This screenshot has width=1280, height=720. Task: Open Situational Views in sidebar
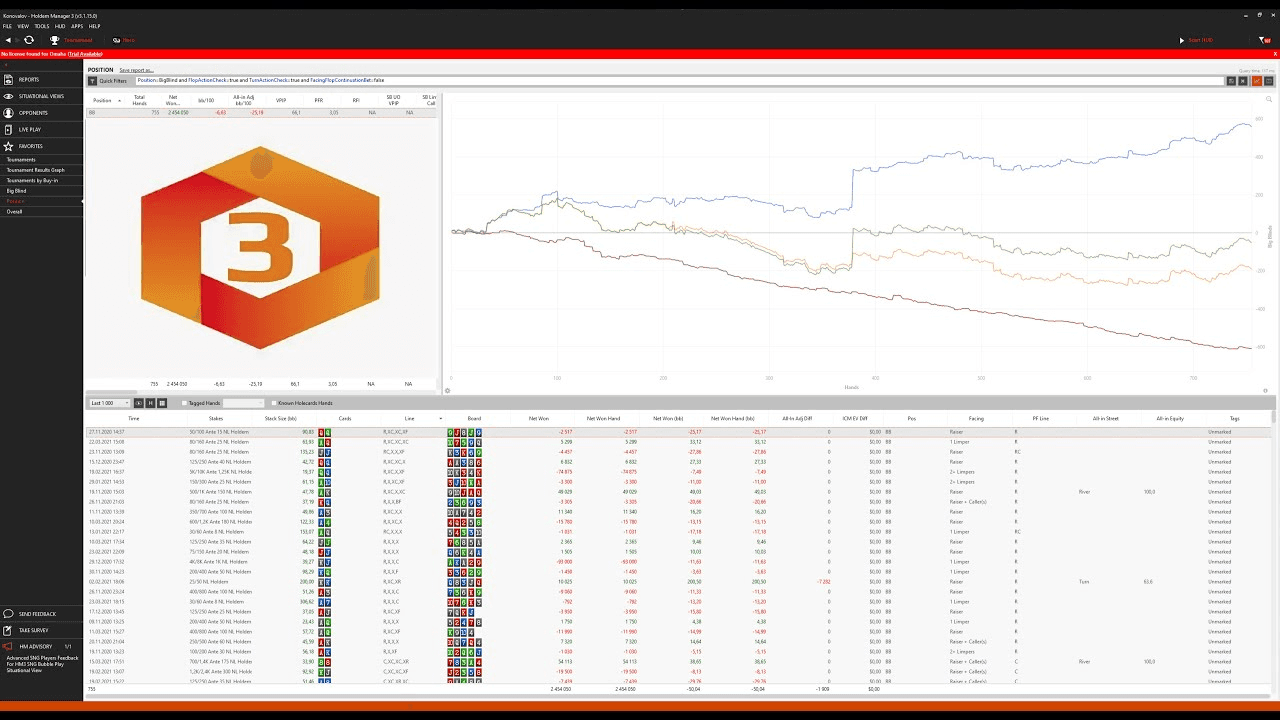coord(41,96)
